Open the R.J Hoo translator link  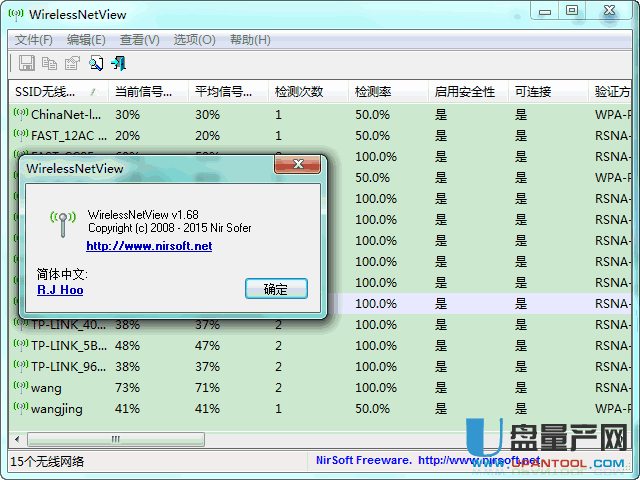[x=60, y=290]
